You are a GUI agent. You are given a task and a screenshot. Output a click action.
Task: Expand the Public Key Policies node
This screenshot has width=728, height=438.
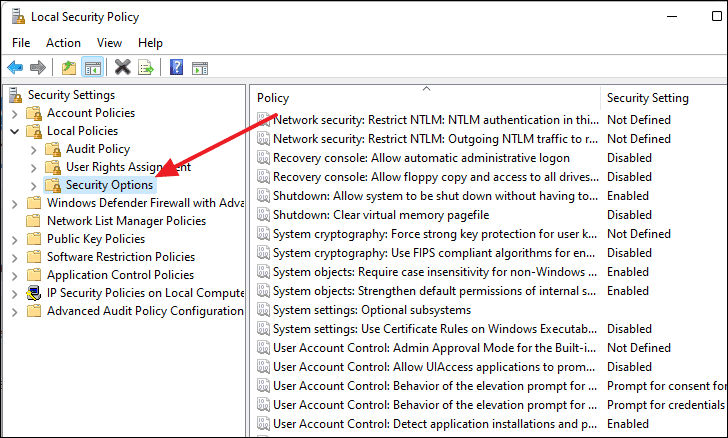(x=14, y=240)
